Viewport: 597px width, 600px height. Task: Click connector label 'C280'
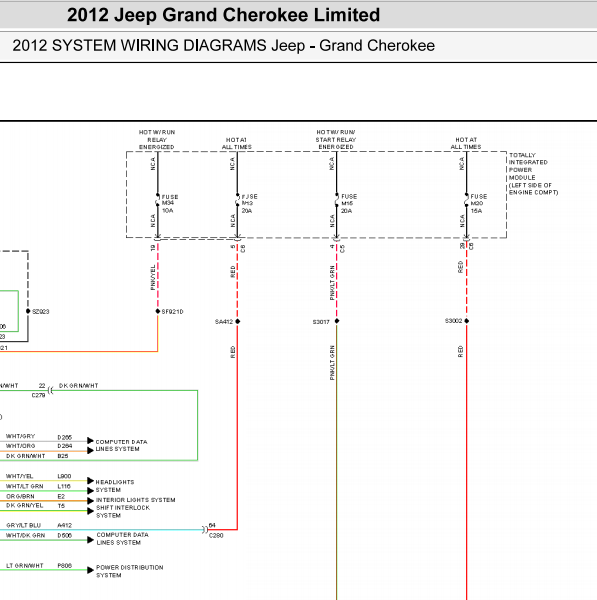click(x=216, y=535)
